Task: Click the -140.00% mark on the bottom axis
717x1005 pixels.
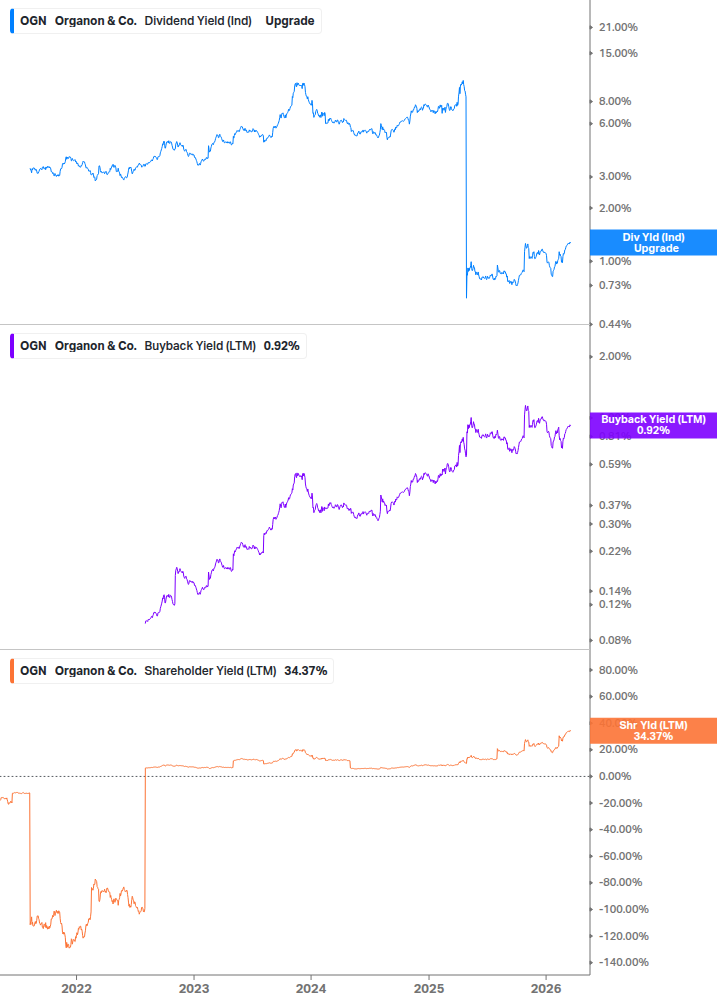Action: [x=625, y=963]
